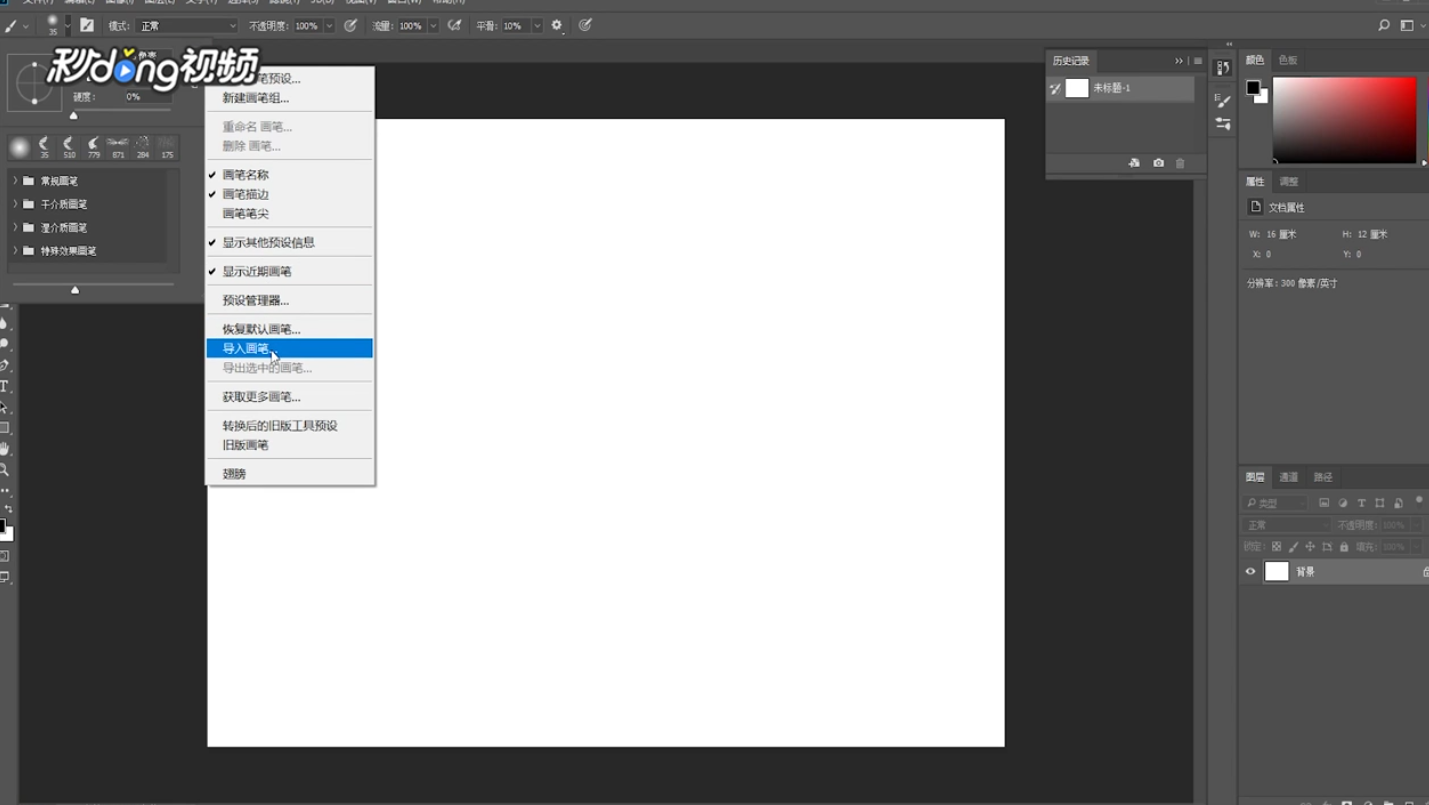Open workspace switcher icon at top right
This screenshot has height=805, width=1429.
click(1409, 25)
